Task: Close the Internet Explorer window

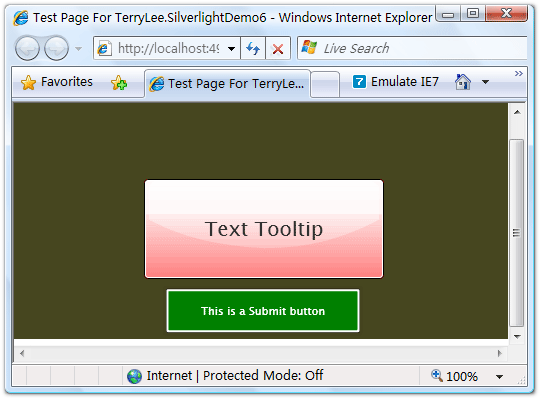Action: pyautogui.click(x=506, y=14)
